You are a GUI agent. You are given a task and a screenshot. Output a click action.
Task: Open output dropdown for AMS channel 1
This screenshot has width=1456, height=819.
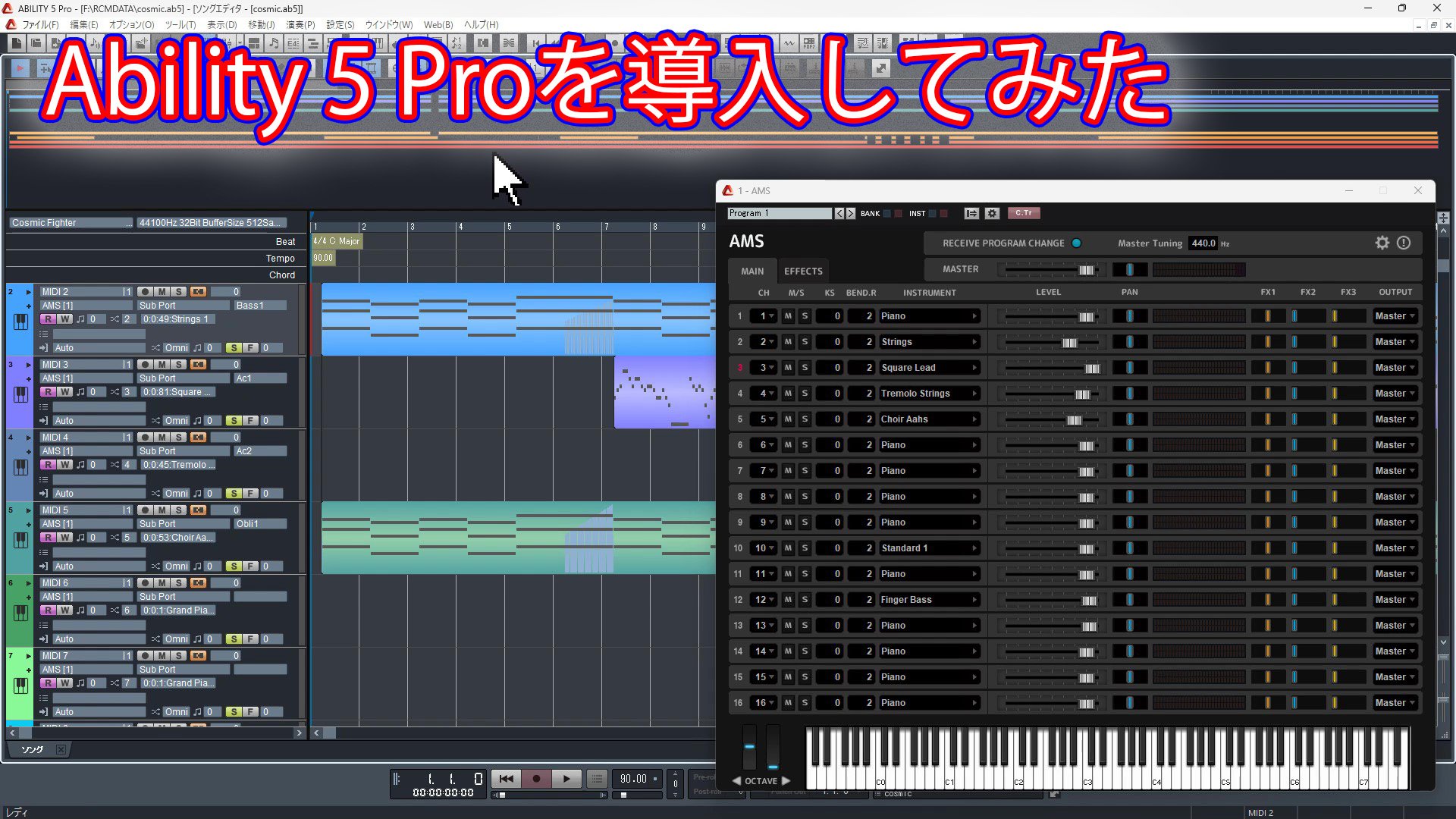coord(1395,316)
